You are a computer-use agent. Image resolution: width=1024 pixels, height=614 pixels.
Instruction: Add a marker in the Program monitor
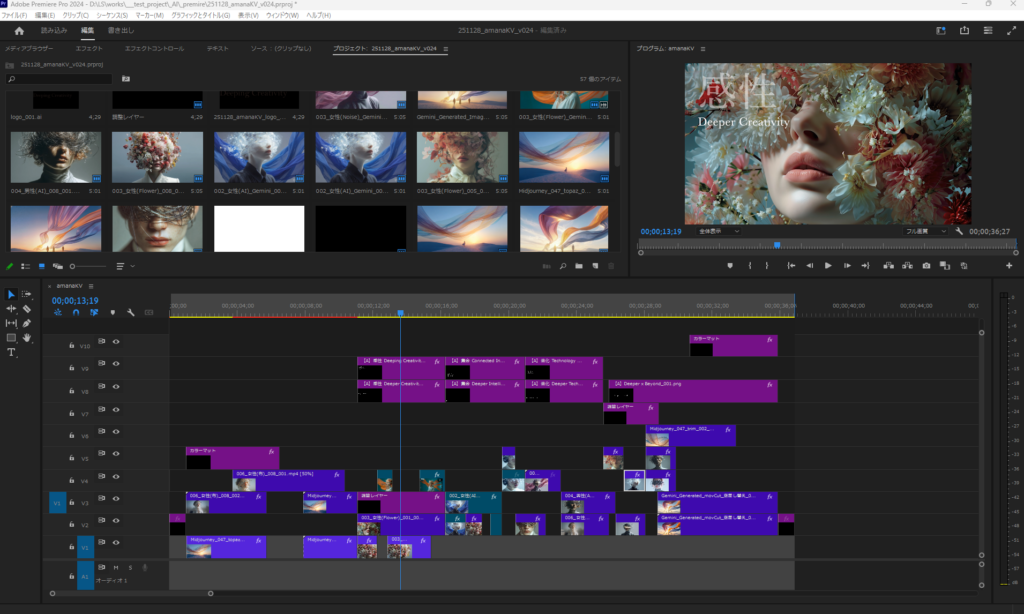tap(730, 266)
